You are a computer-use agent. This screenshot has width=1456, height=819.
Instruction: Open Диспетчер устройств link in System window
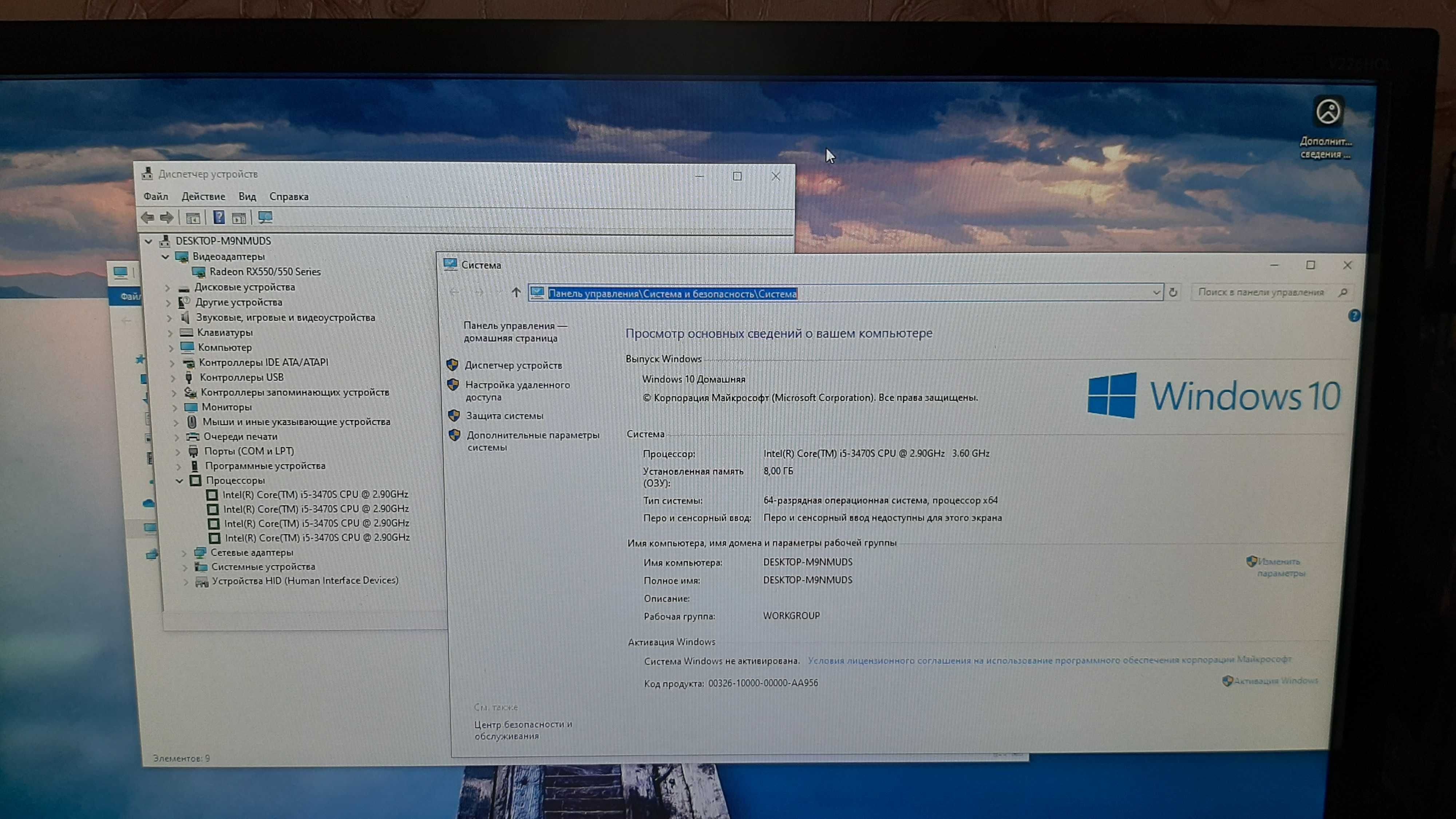[x=513, y=365]
